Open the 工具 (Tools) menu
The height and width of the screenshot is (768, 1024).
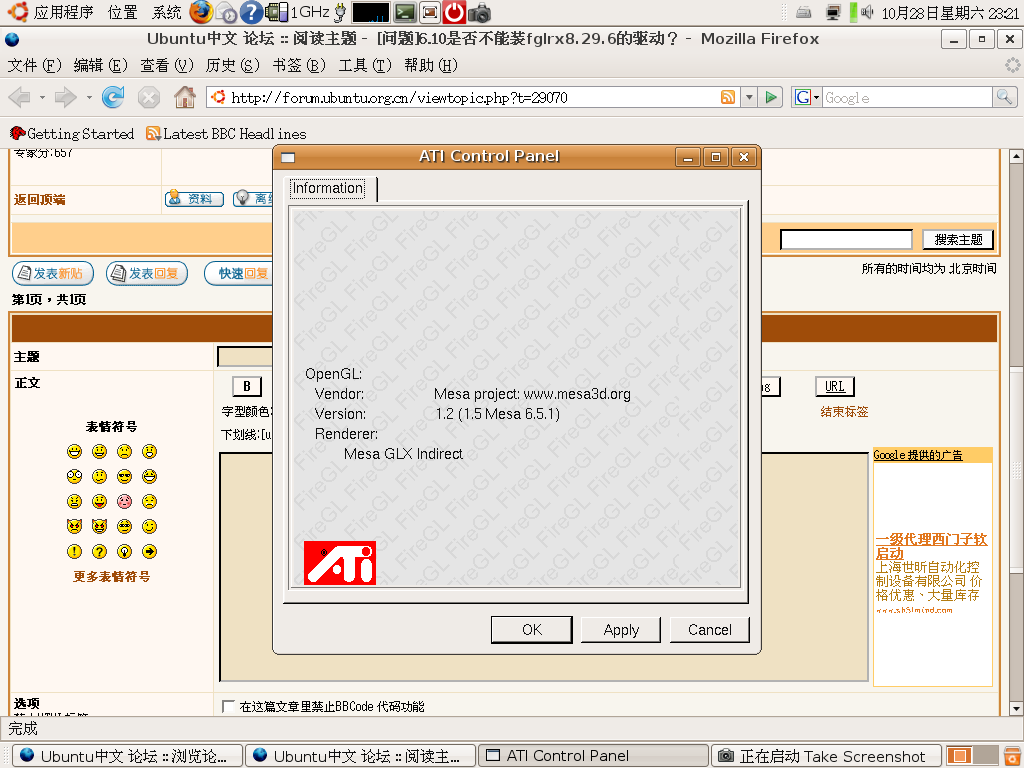coord(365,65)
